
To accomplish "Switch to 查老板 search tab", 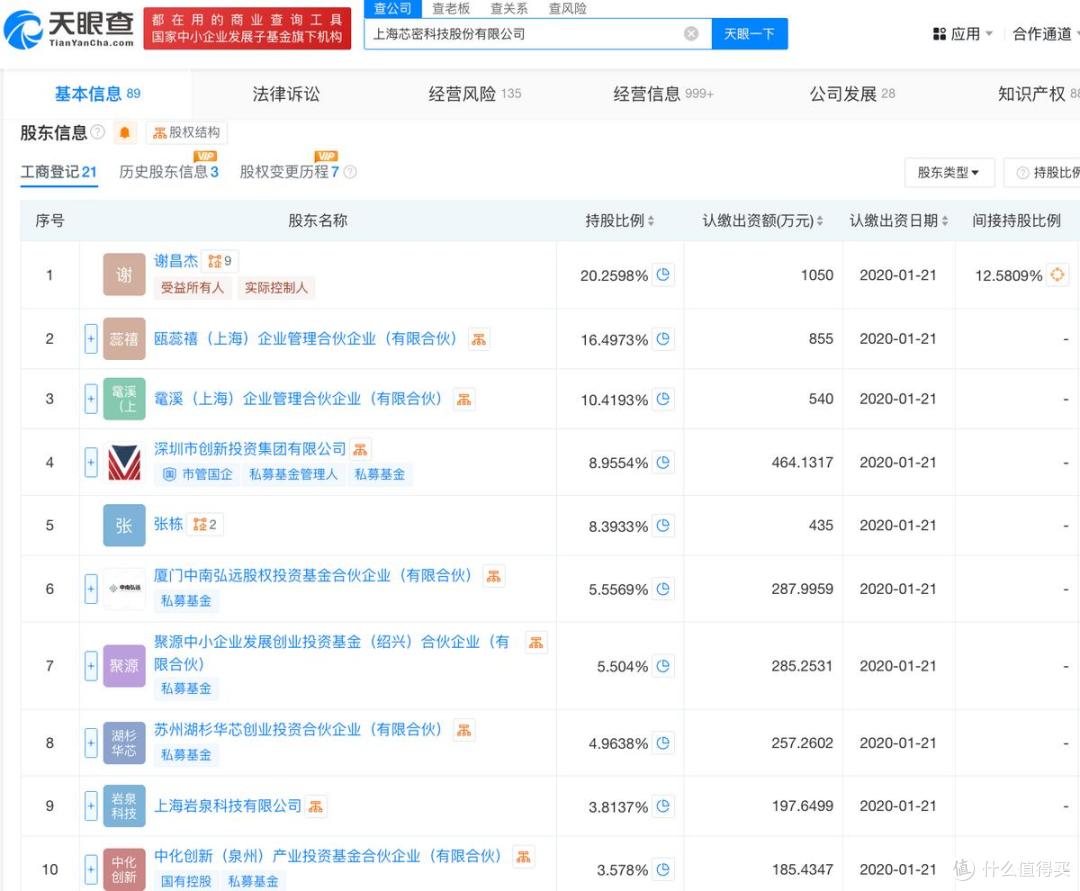I will click(450, 8).
